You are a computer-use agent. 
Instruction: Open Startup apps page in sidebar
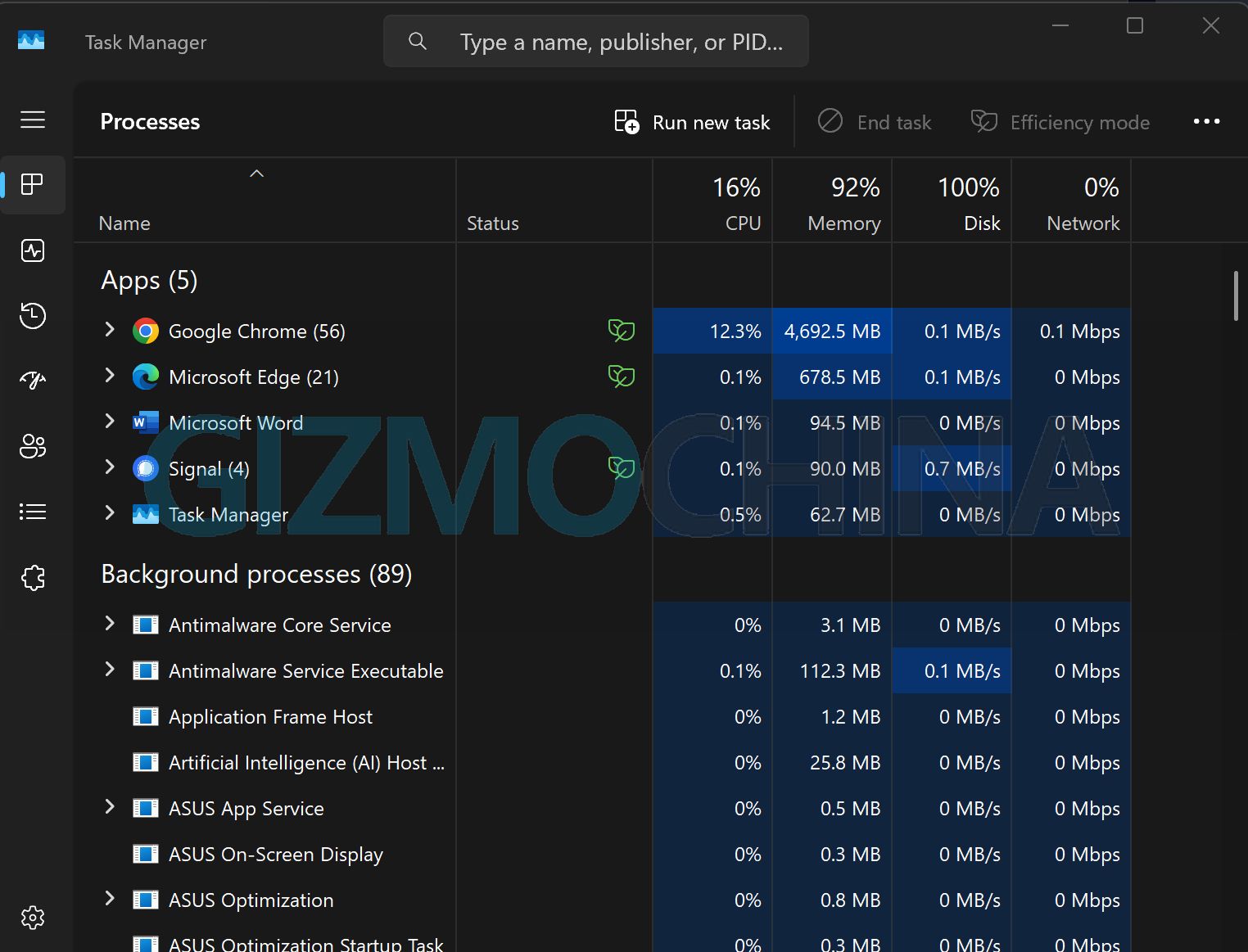click(x=33, y=380)
